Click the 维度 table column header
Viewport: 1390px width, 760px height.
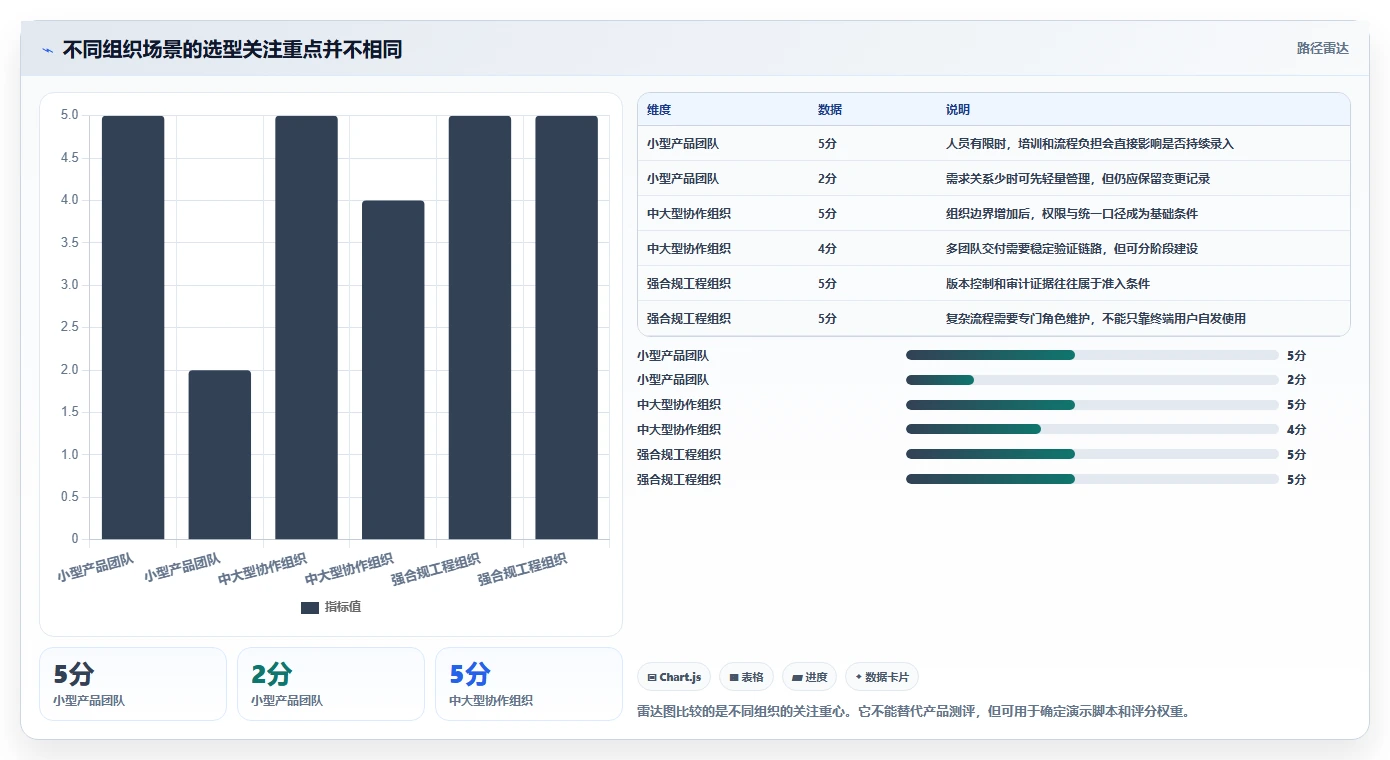click(659, 110)
